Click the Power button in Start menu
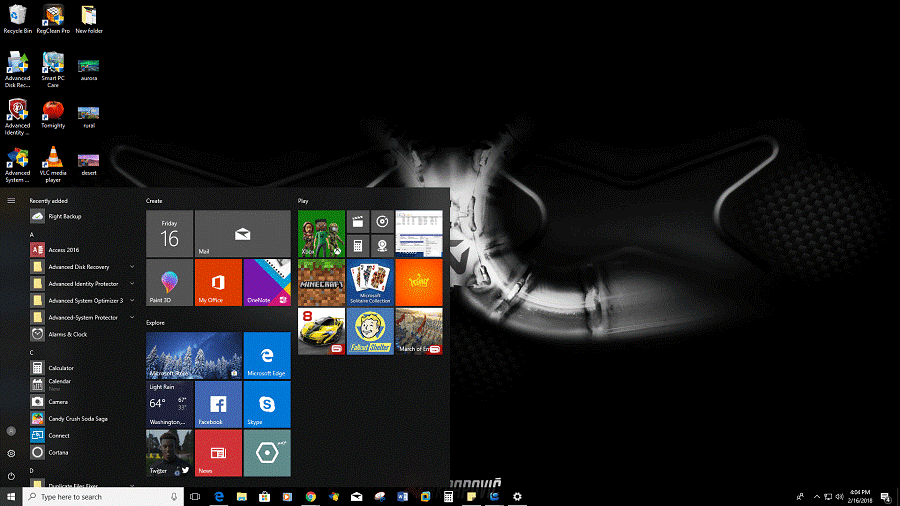Viewport: 900px width, 506px height. click(11, 476)
